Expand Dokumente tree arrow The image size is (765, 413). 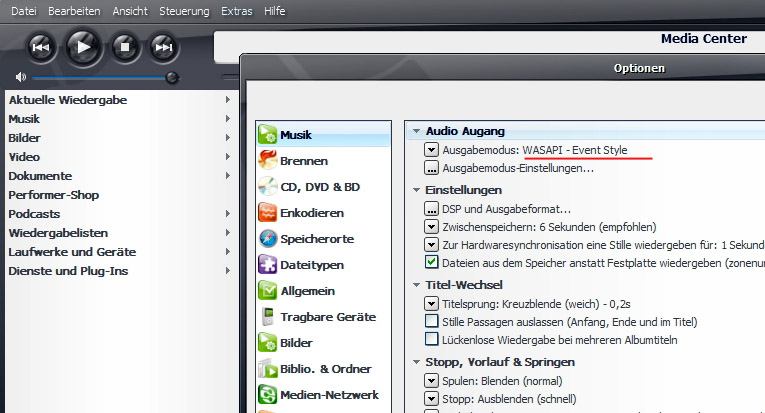(x=227, y=176)
